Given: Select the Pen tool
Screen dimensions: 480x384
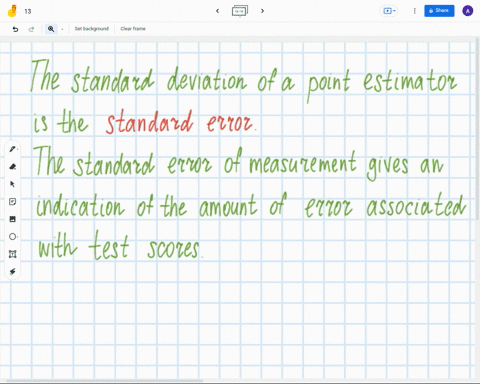Looking at the screenshot, I should click(x=13, y=149).
